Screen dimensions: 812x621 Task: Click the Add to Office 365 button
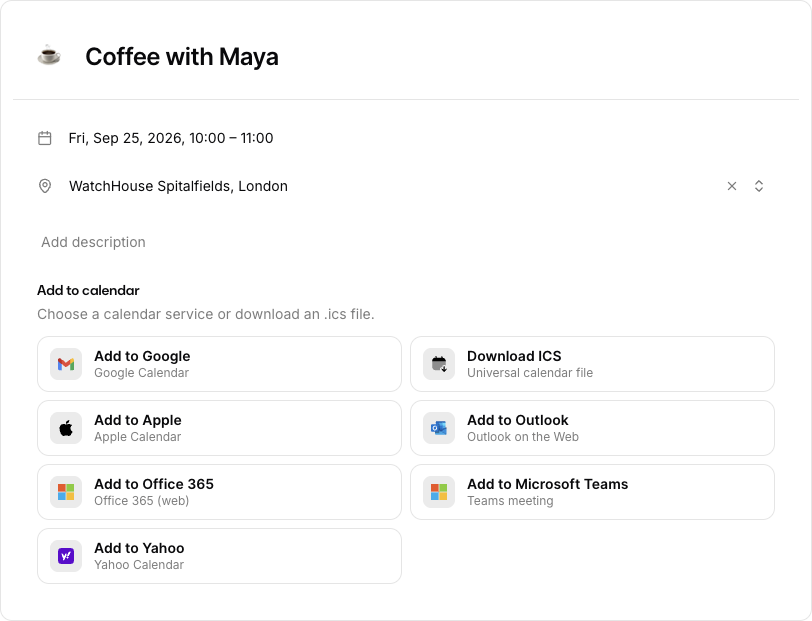coord(220,492)
